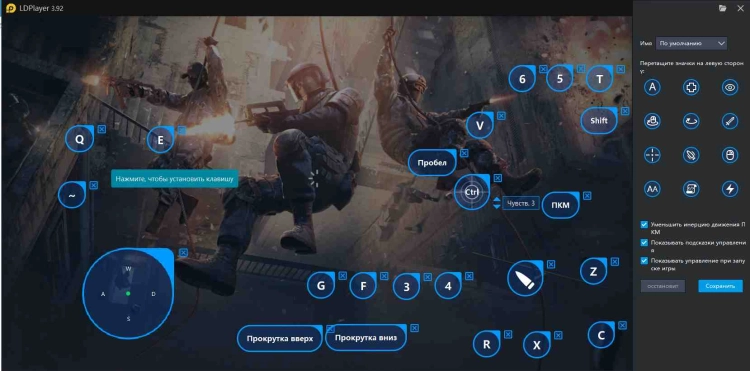Image resolution: width=750 pixels, height=371 pixels.
Task: Remove the ПКМ key mapping
Action: coord(587,196)
